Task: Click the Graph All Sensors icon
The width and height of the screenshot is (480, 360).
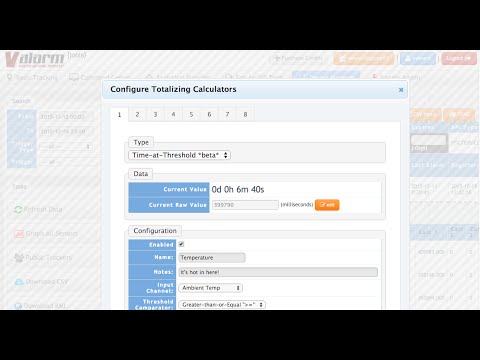Action: point(19,234)
